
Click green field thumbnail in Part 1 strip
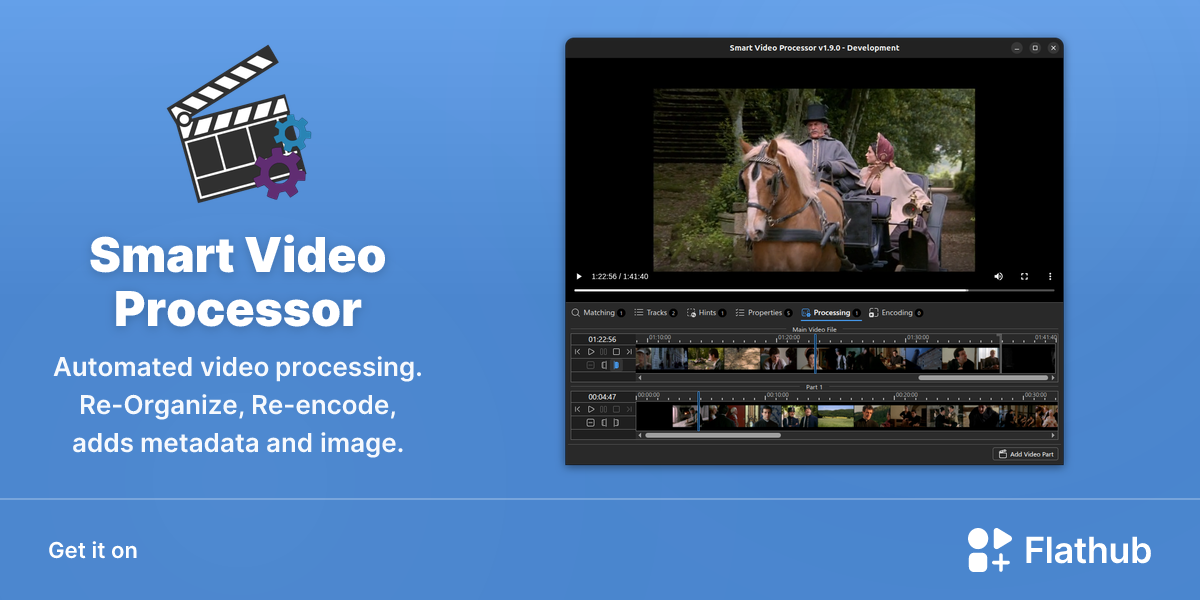click(837, 416)
